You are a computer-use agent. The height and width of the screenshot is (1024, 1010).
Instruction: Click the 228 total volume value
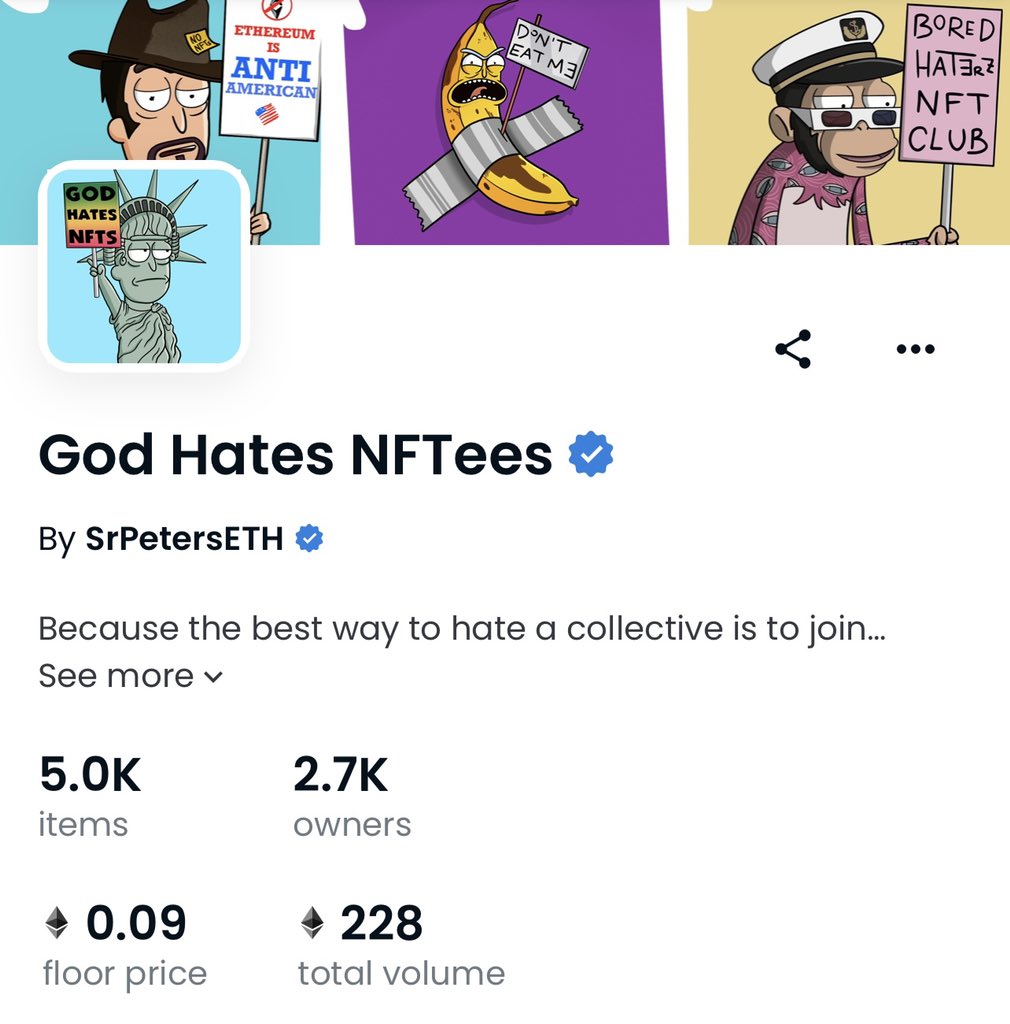coord(381,923)
